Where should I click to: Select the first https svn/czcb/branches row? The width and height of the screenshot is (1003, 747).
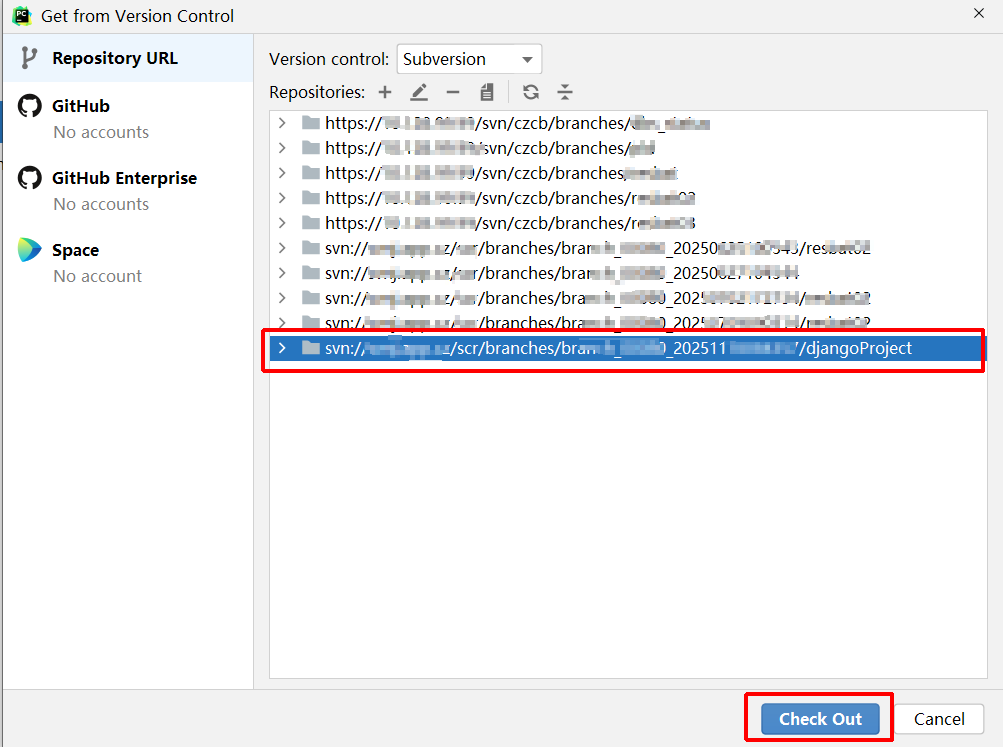click(628, 123)
